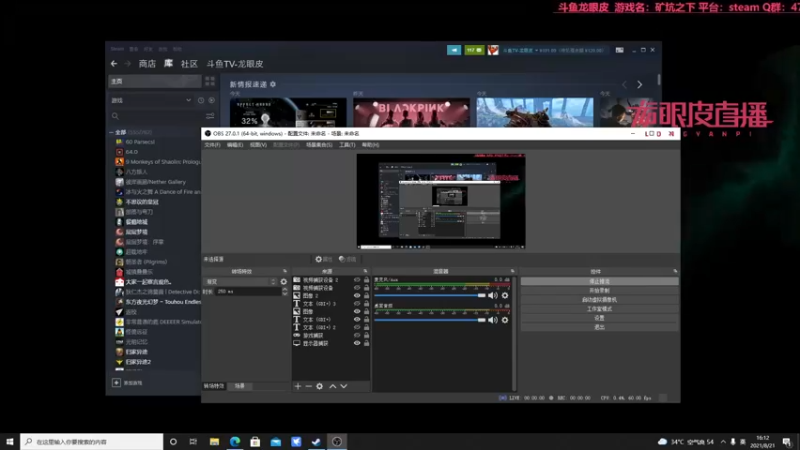Toggle visibility of game capture source
The width and height of the screenshot is (800, 450).
click(357, 335)
